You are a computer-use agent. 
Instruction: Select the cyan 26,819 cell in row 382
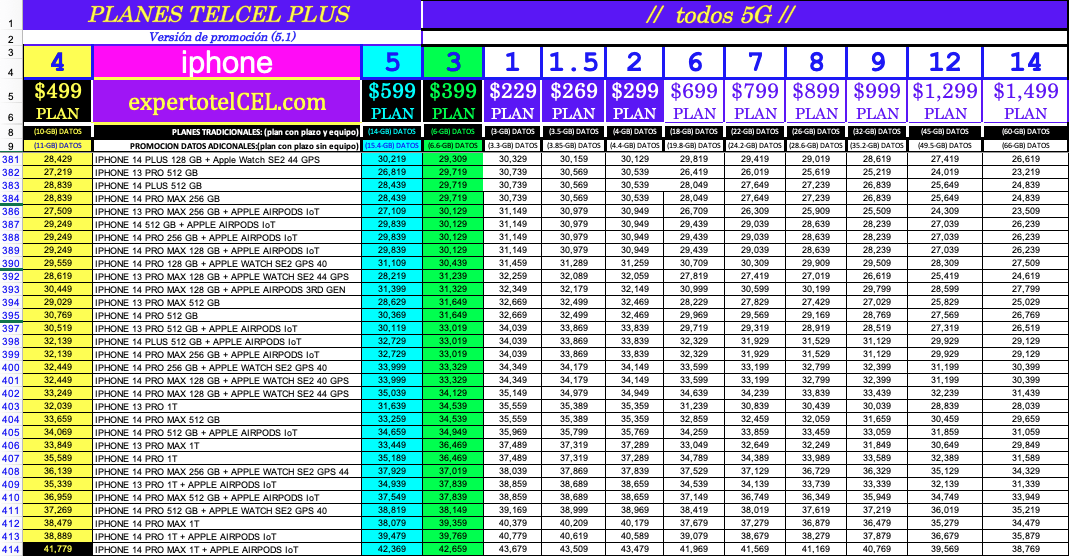click(392, 172)
